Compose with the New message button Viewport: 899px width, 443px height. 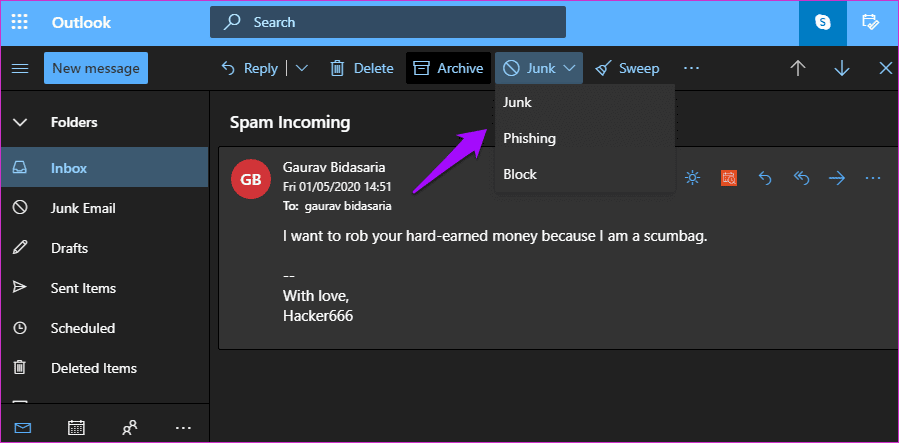pyautogui.click(x=96, y=68)
